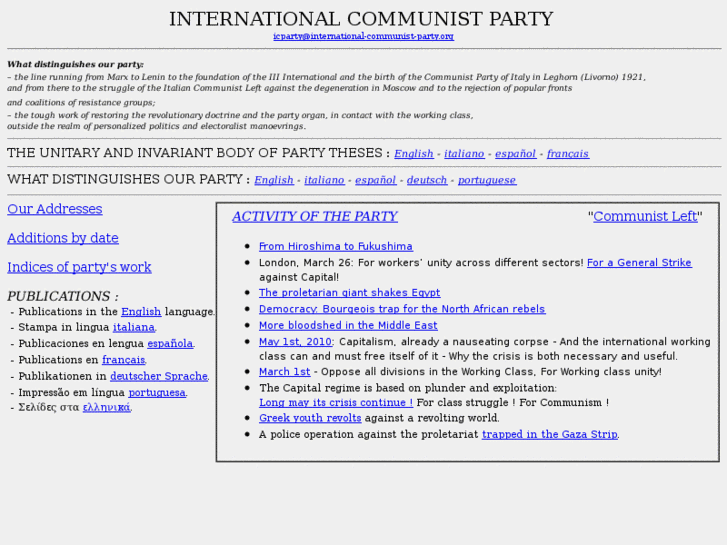Open What Distinguishes Our Party deutsch link
This screenshot has width=727, height=545.
[427, 180]
